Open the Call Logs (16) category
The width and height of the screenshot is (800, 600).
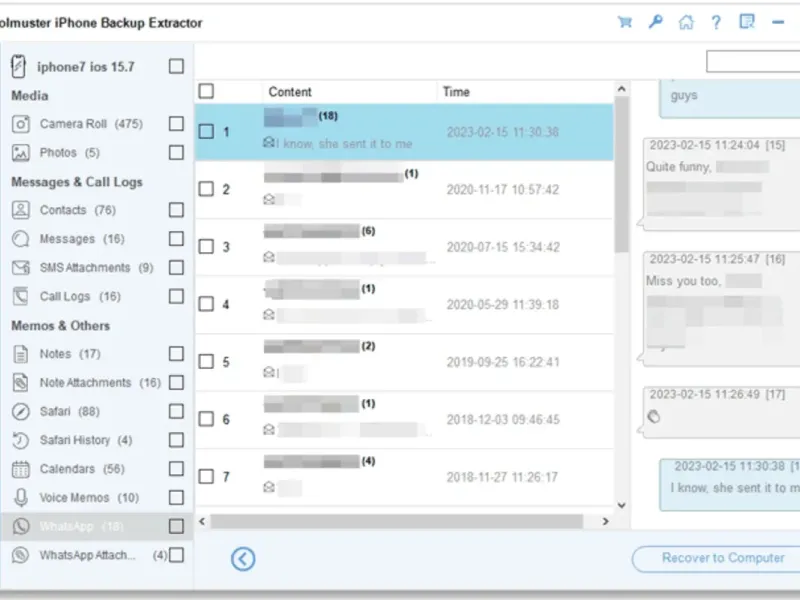(80, 296)
